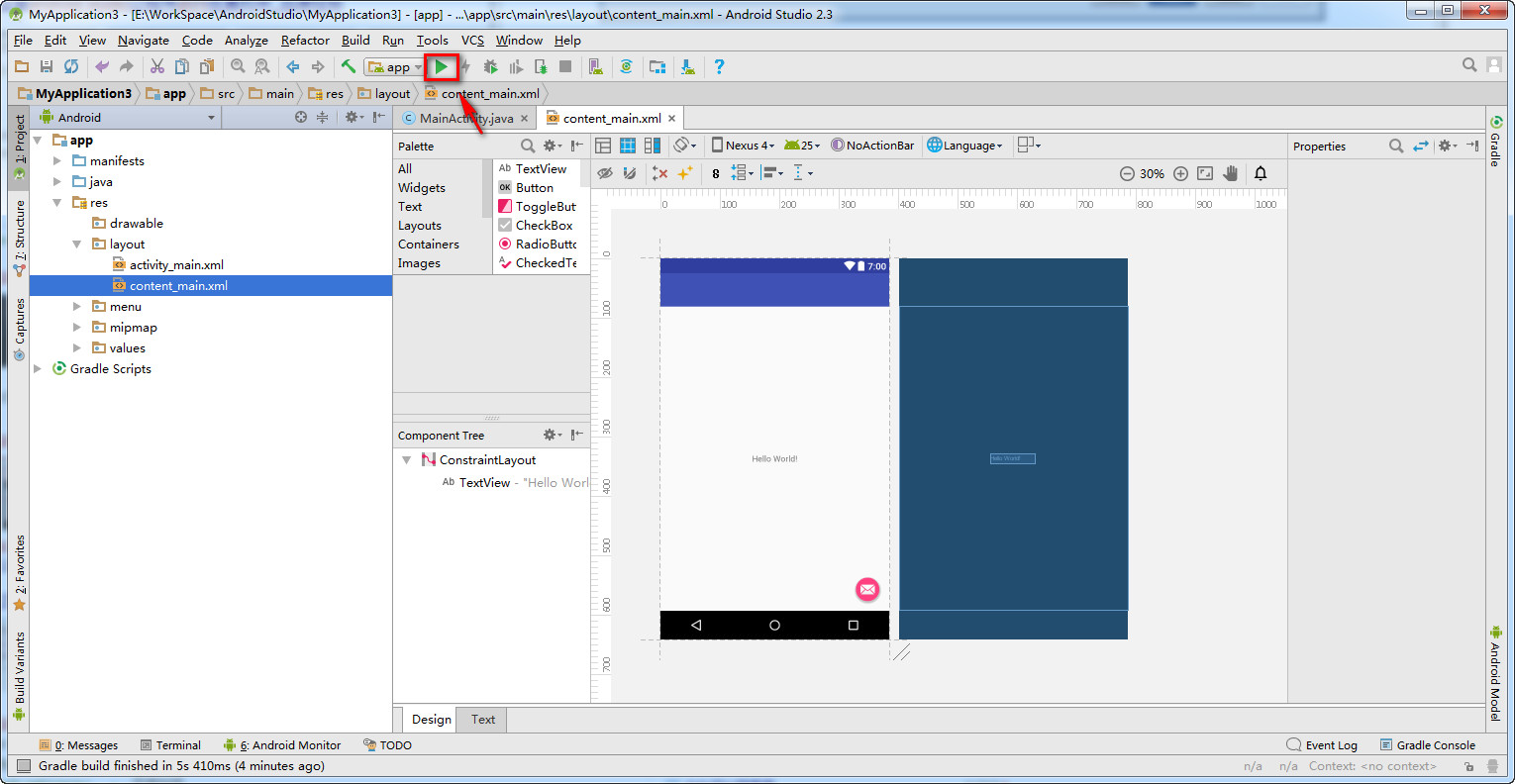
Task: Click the Save All floppy disk icon
Action: 46,66
